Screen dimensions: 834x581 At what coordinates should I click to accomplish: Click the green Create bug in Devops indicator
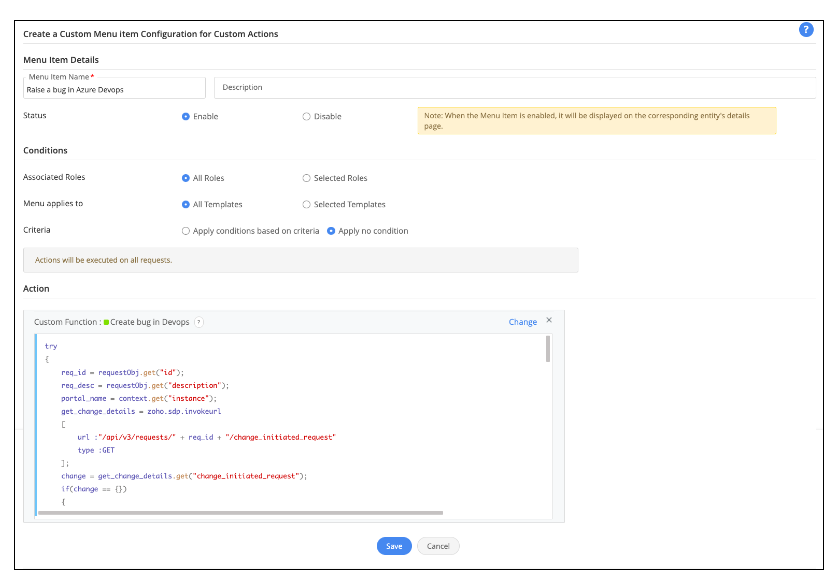pyautogui.click(x=106, y=322)
